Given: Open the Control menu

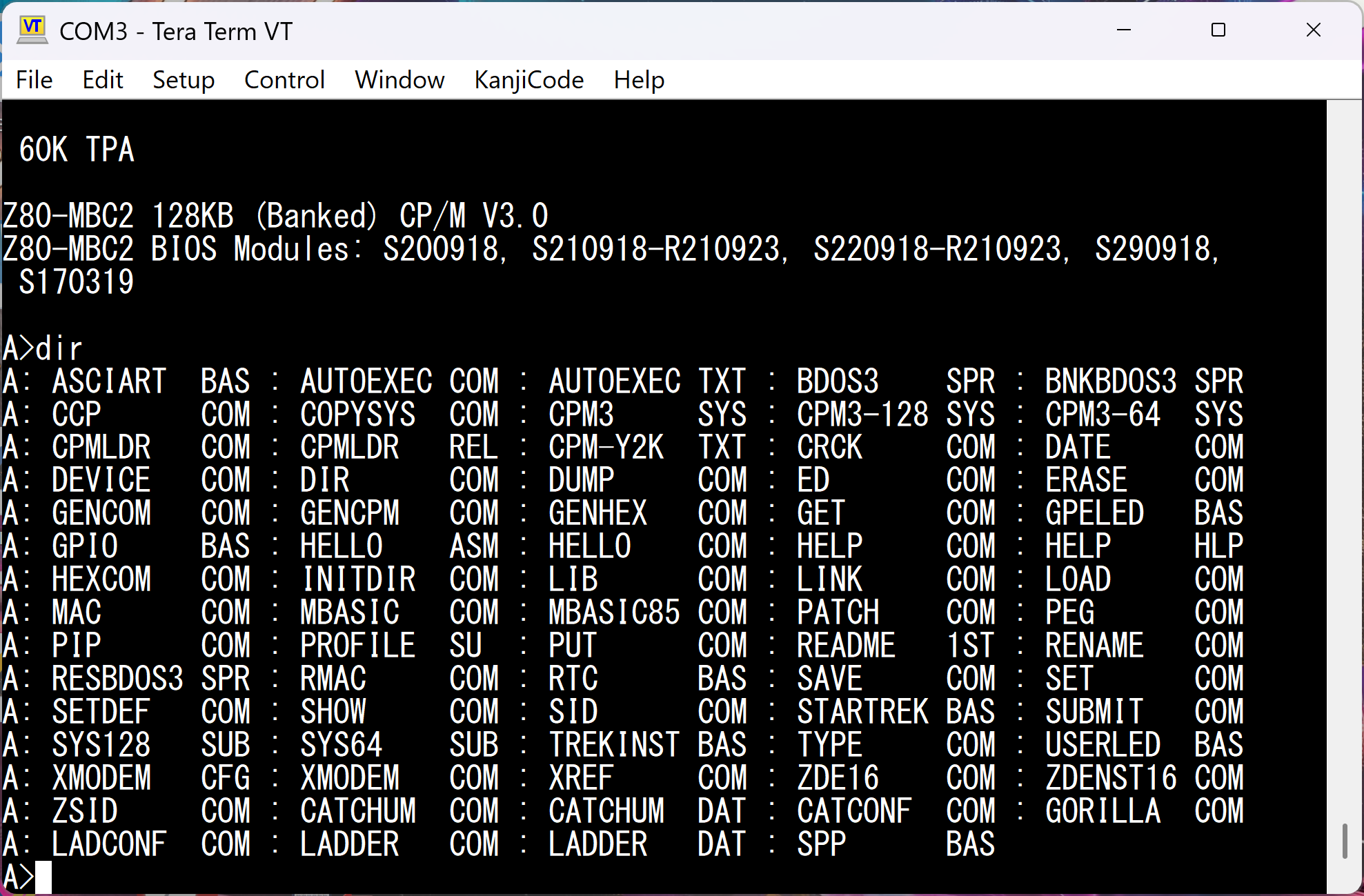Looking at the screenshot, I should click(284, 80).
